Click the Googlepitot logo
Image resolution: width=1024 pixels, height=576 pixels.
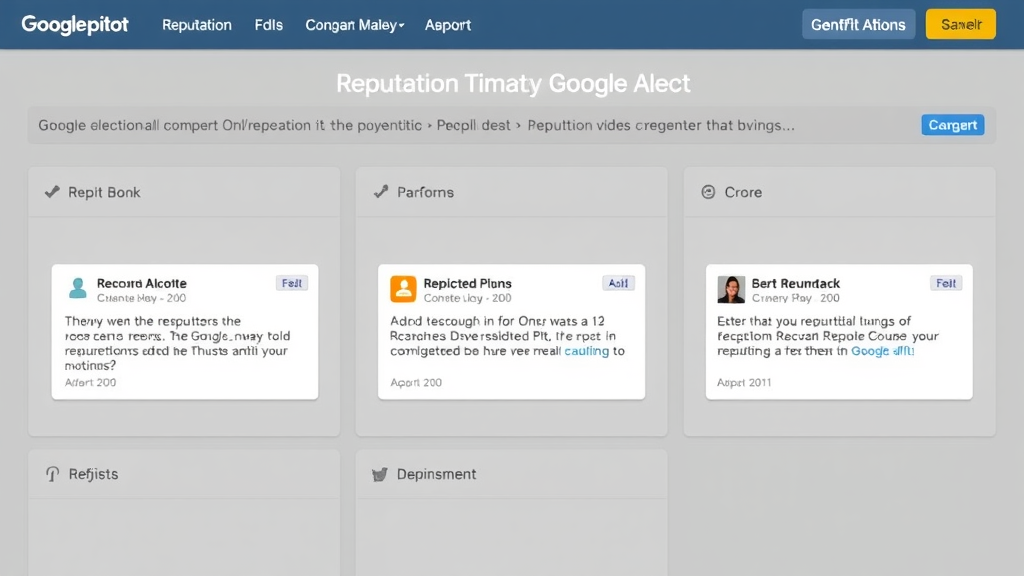[75, 25]
